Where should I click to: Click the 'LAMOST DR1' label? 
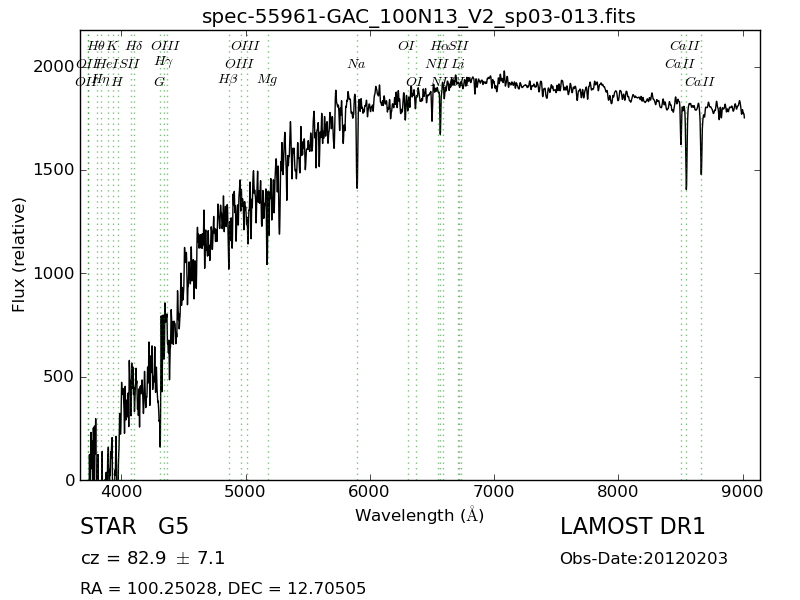tap(632, 527)
